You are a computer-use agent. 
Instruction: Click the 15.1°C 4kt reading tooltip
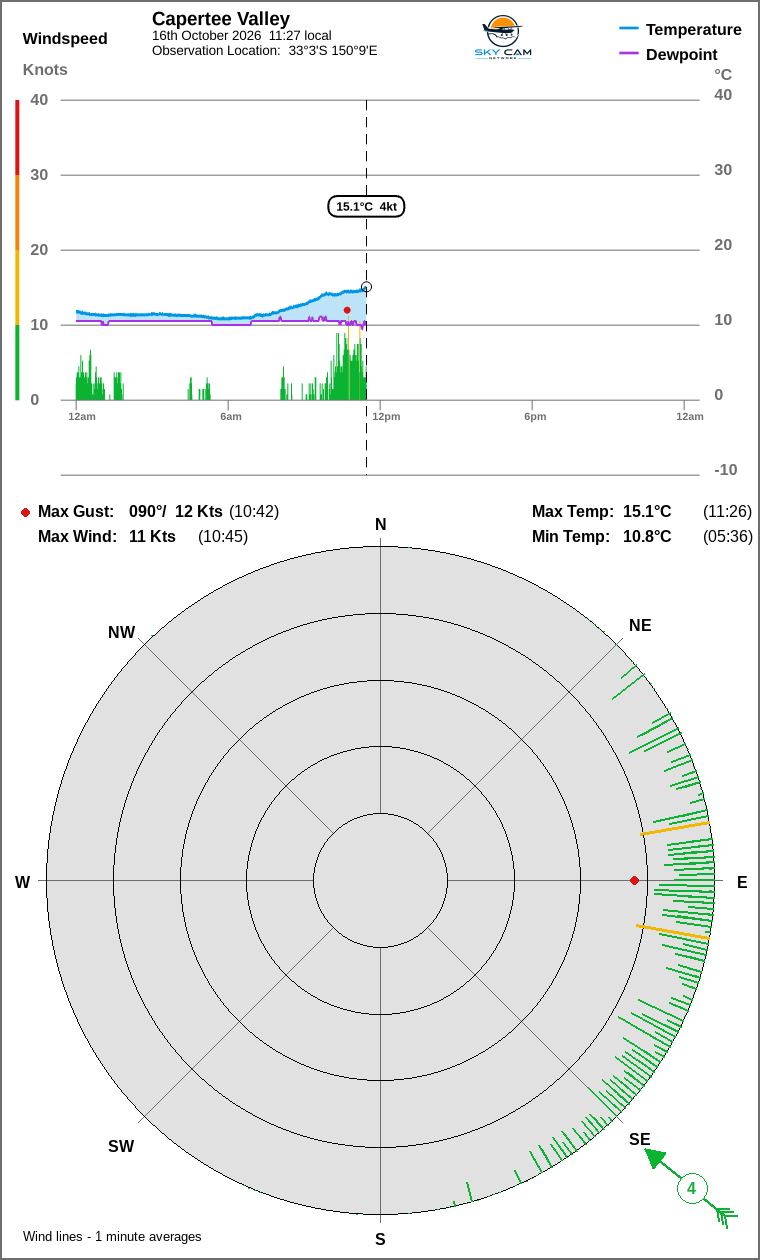[366, 206]
